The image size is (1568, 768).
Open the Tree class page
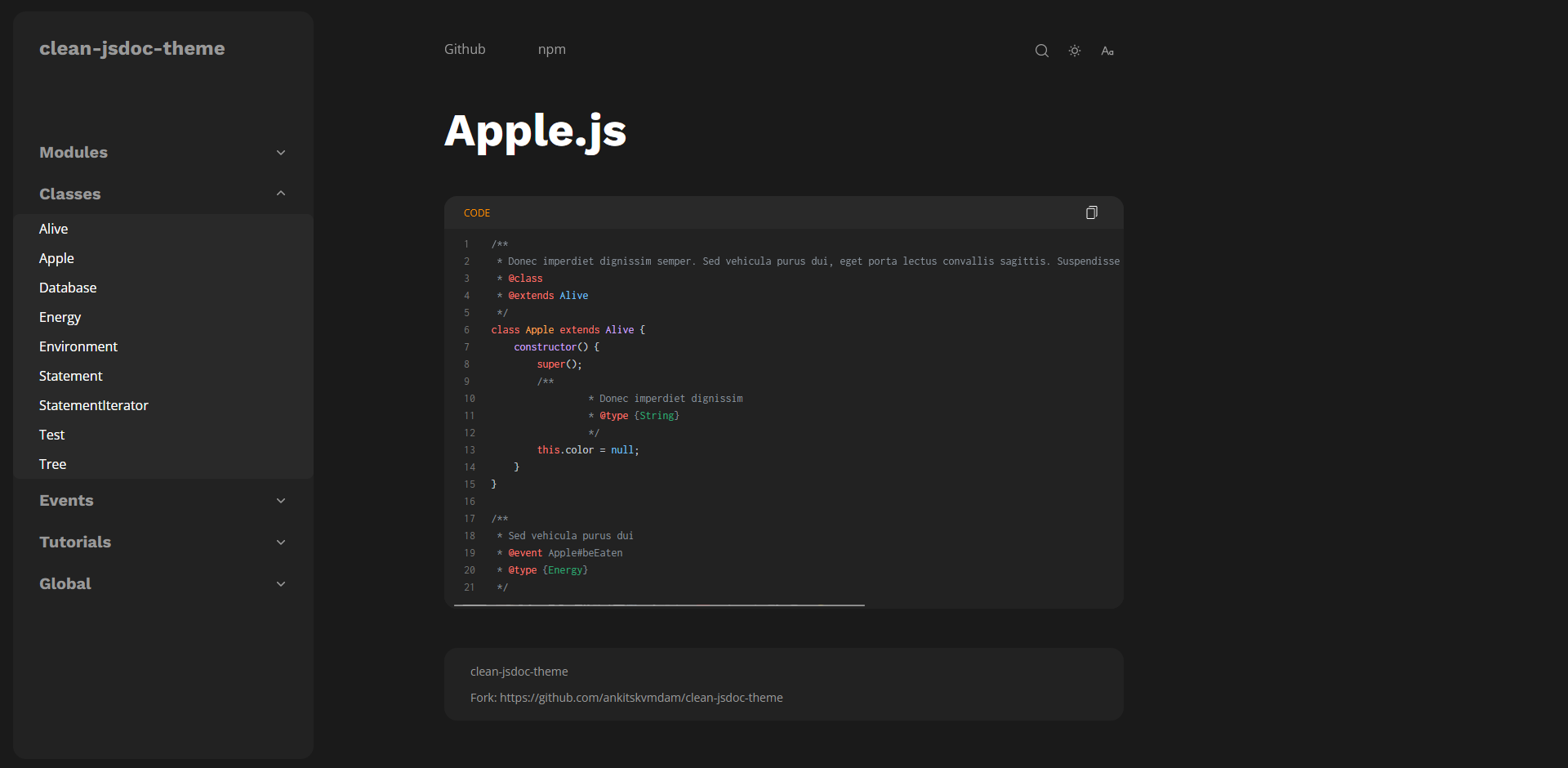click(52, 464)
